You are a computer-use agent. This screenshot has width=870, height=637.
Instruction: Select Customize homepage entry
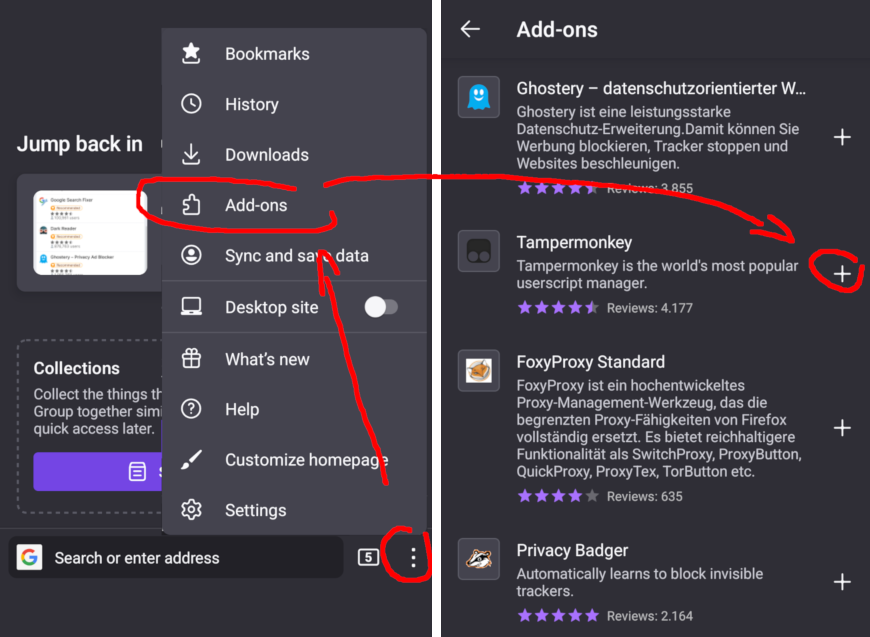point(294,460)
